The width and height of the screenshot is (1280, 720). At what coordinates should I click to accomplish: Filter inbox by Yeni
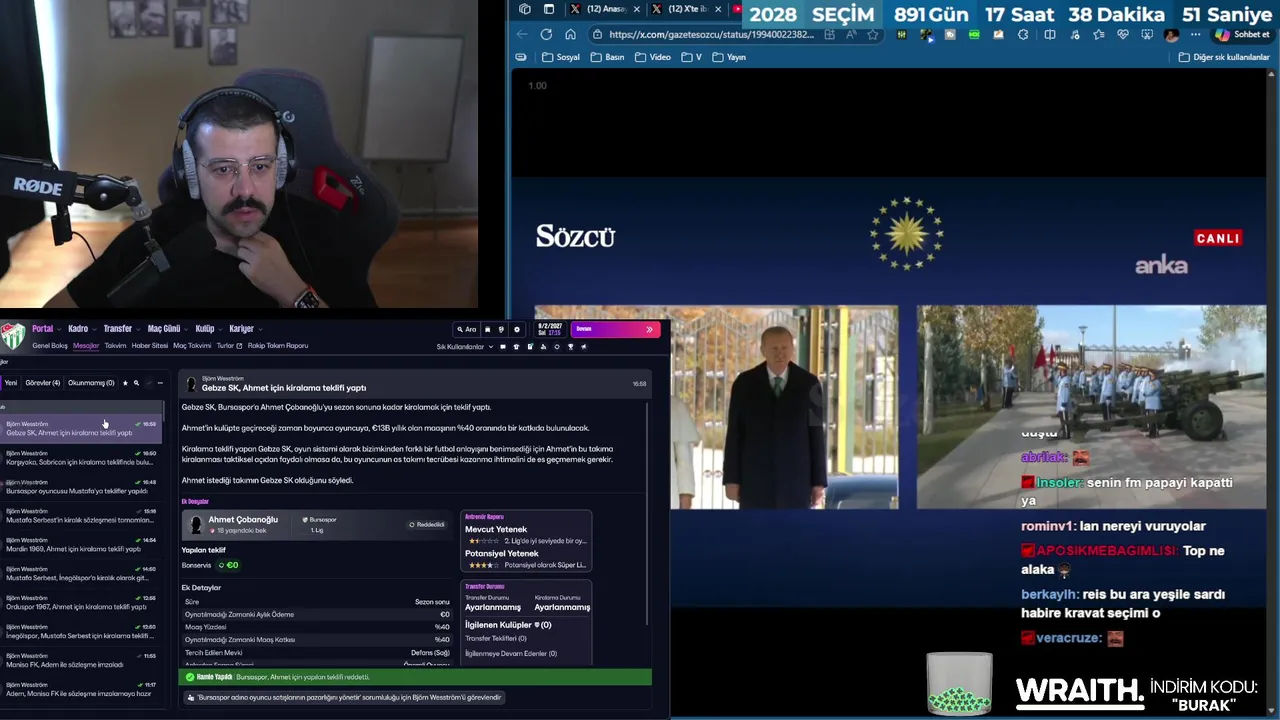(x=11, y=383)
